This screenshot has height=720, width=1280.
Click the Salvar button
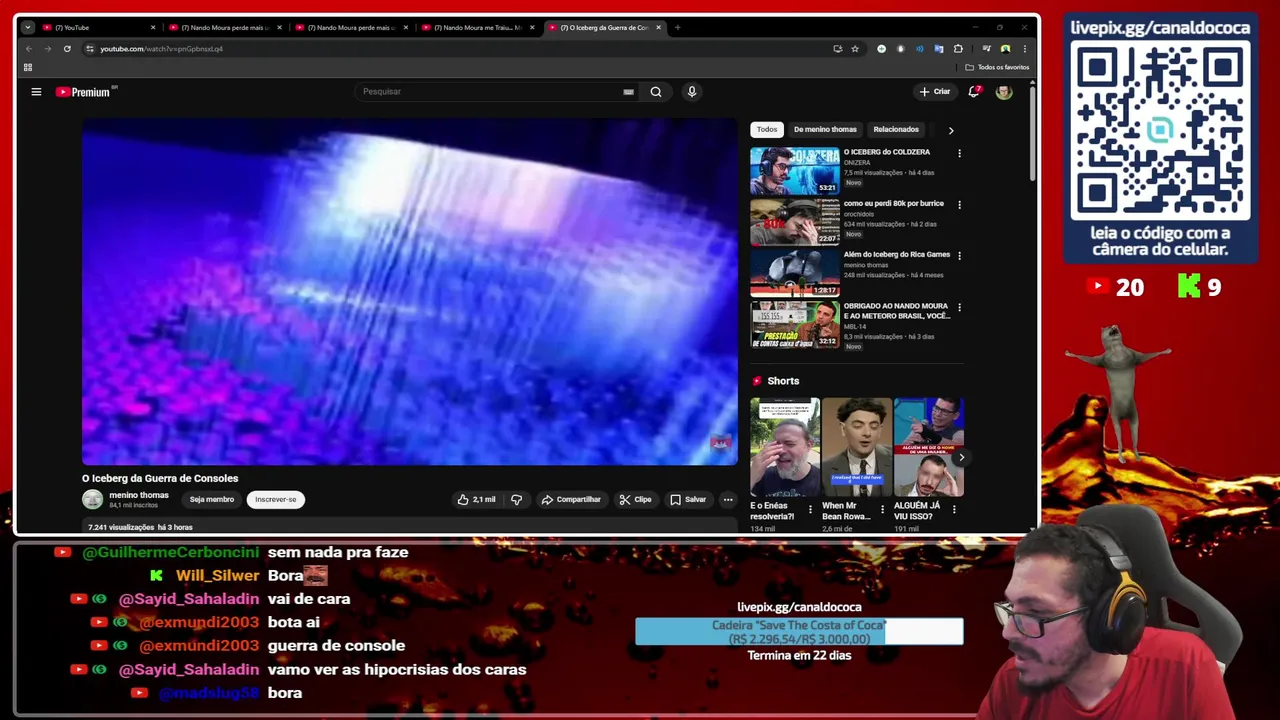(688, 499)
